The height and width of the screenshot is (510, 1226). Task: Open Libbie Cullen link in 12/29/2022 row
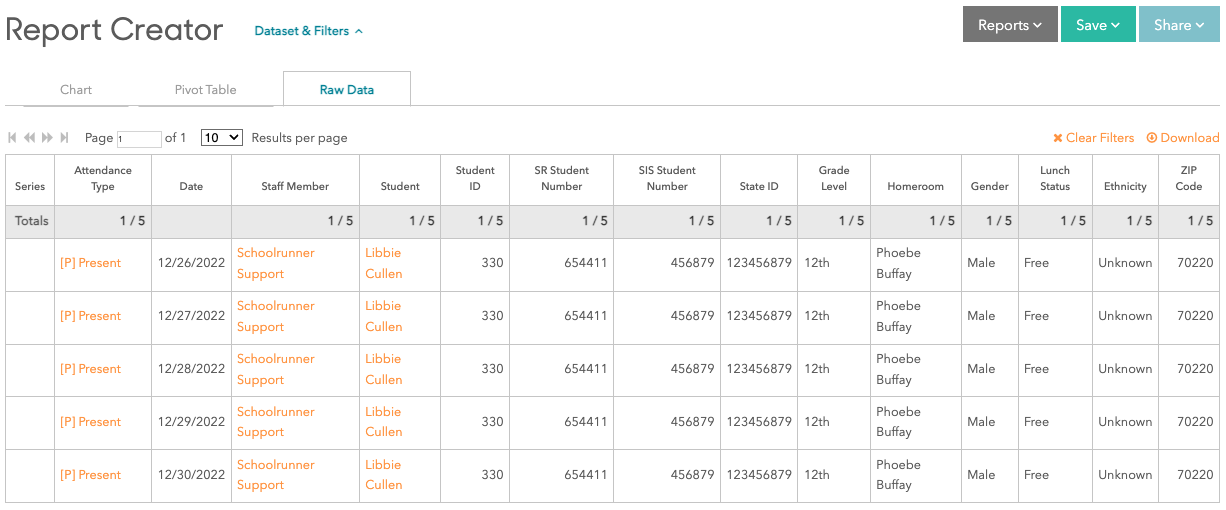click(x=384, y=422)
